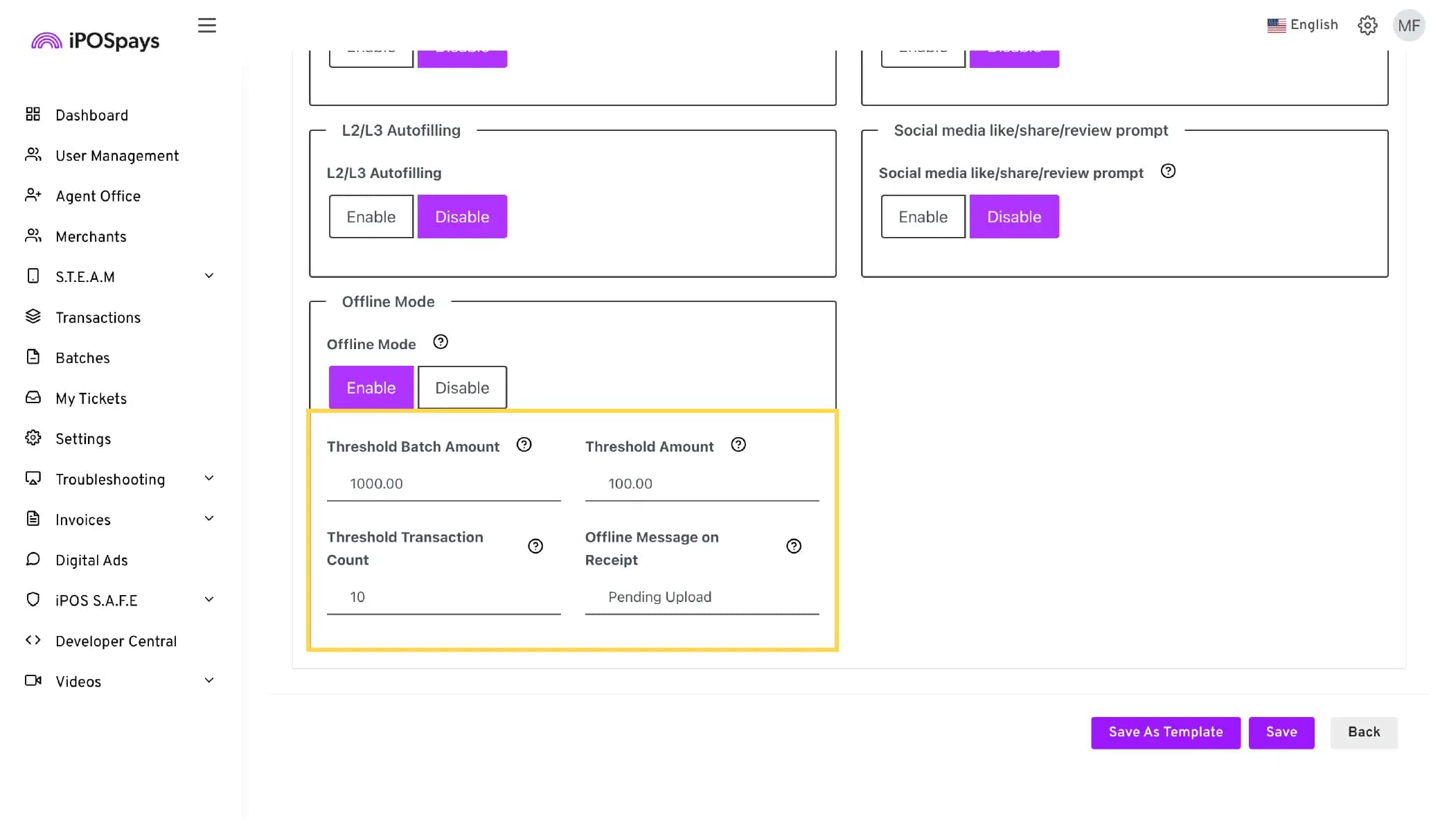
Task: Click the Batches file icon
Action: point(33,357)
